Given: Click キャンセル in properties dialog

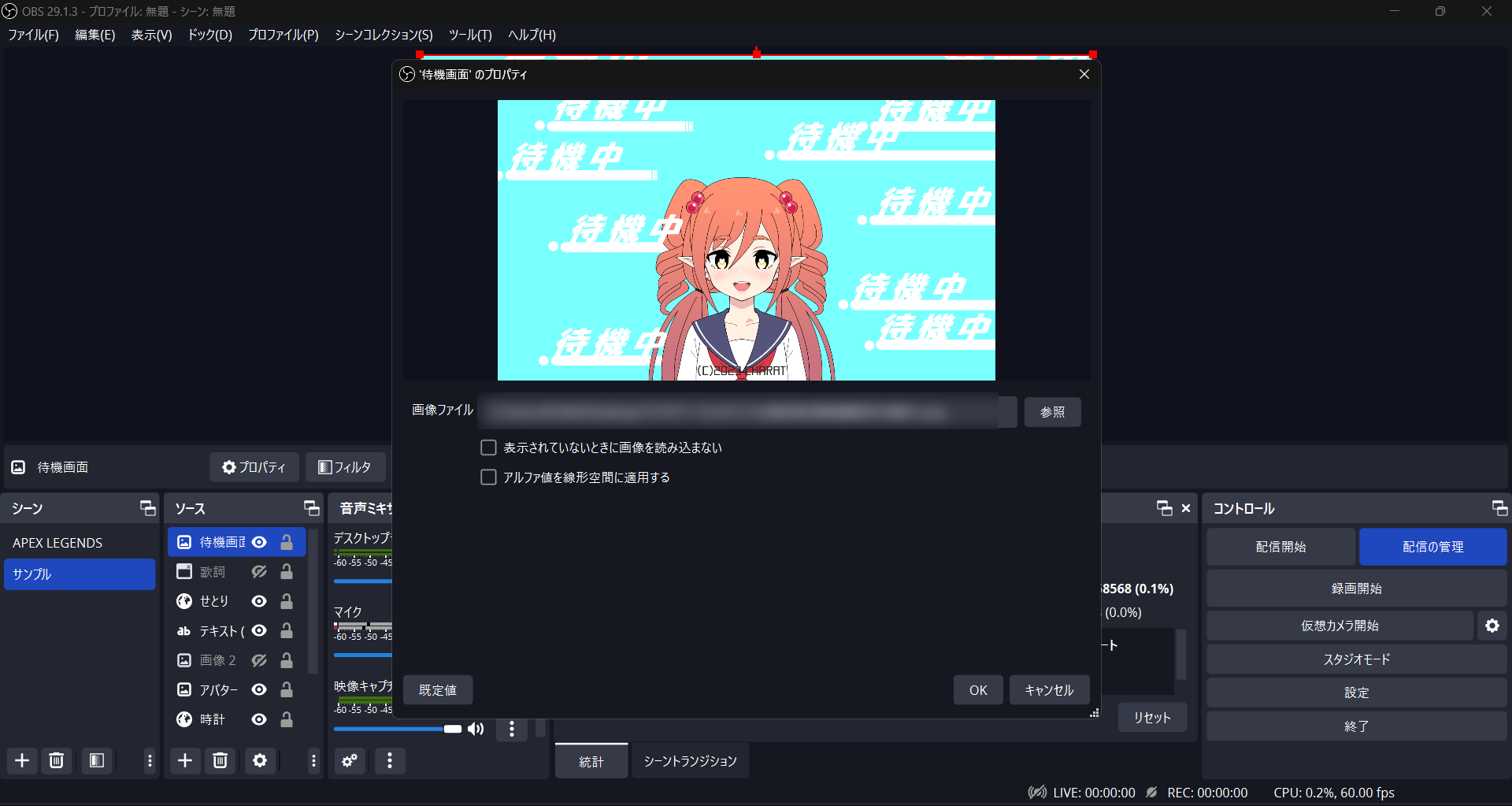Looking at the screenshot, I should tap(1049, 690).
